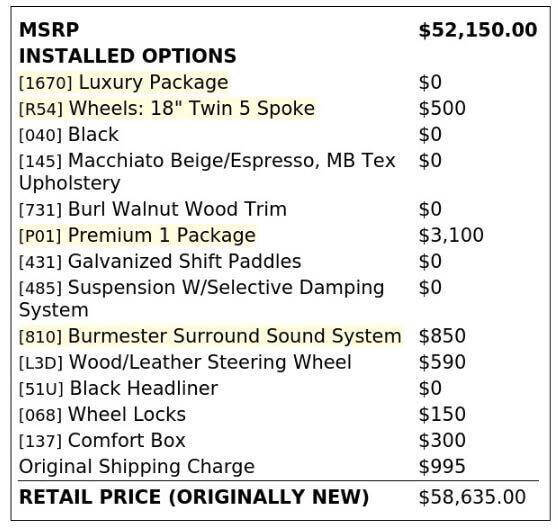Select the Premium 1 Package option
Image resolution: width=558 pixels, height=529 pixels.
[137, 236]
